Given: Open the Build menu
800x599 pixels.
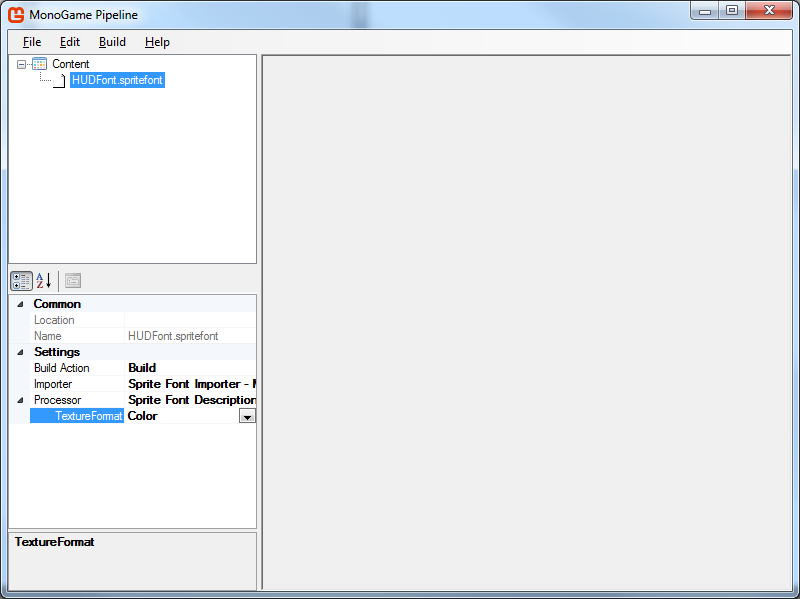Looking at the screenshot, I should (x=112, y=42).
